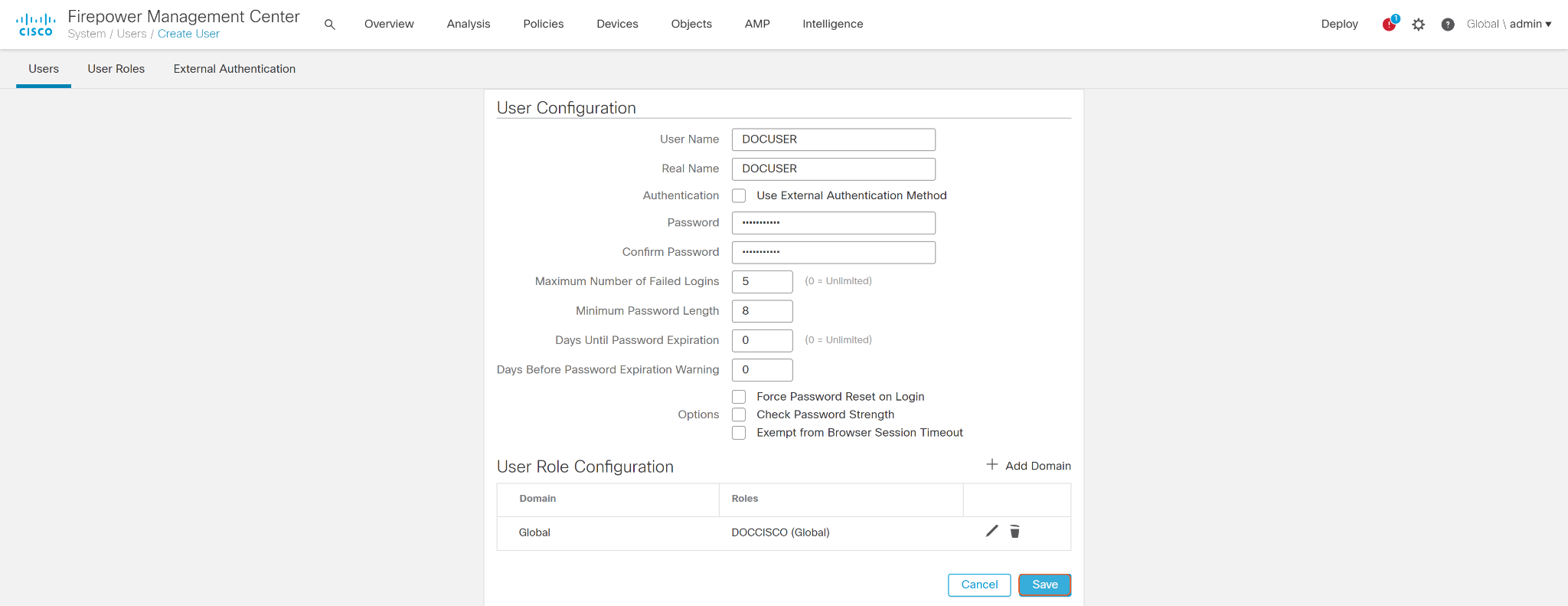Cancel user creation
1568x606 pixels.
(979, 585)
